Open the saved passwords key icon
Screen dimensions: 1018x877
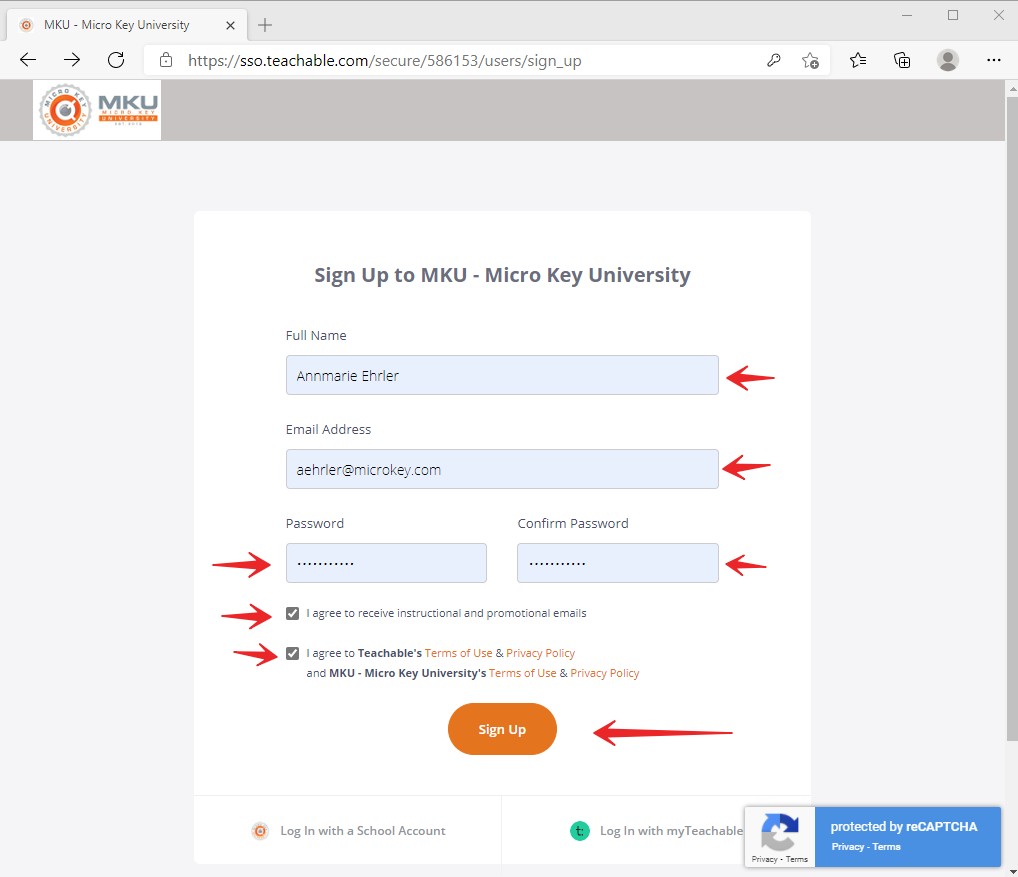(x=773, y=60)
